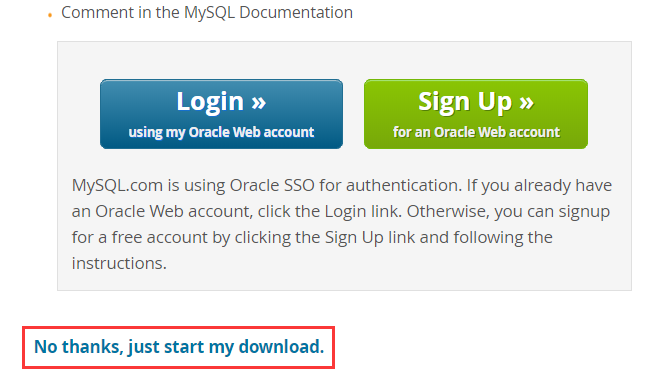661x386 pixels.
Task: Click the word 'instructions.' ending the paragraph
Action: click(119, 263)
